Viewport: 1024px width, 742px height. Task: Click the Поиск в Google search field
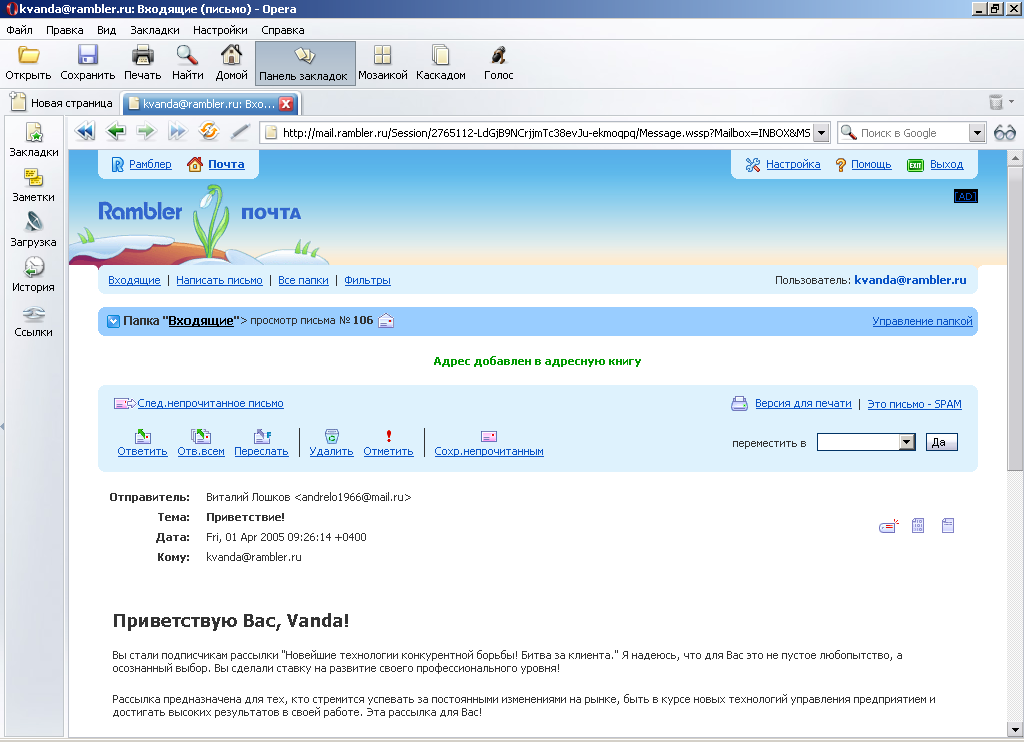click(912, 133)
